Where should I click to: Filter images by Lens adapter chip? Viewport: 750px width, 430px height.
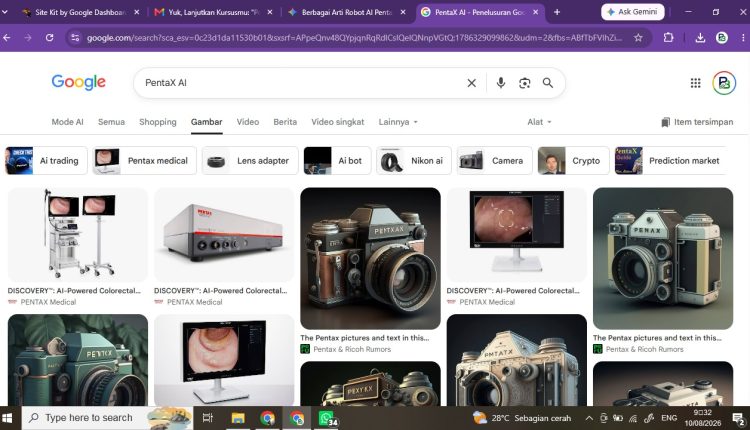pos(250,161)
